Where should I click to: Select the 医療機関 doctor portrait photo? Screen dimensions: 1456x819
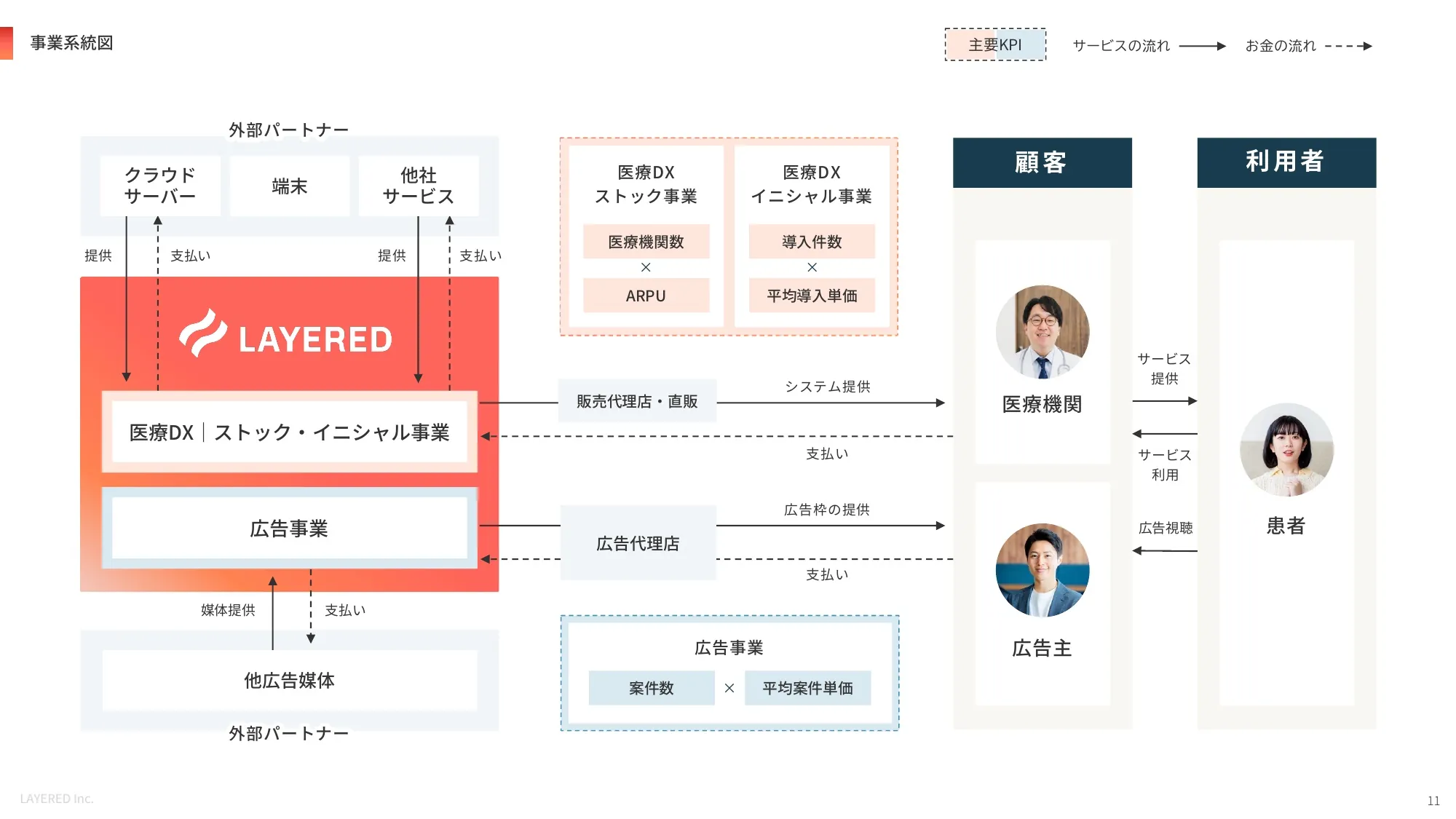1042,332
